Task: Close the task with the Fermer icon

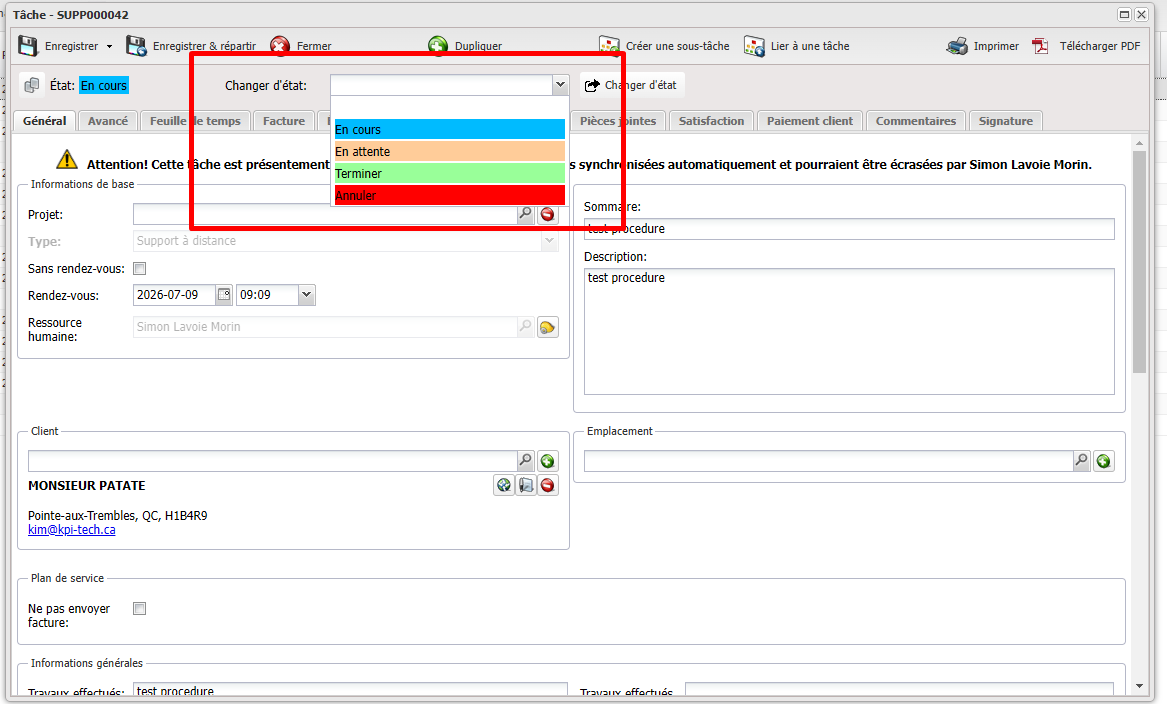Action: pyautogui.click(x=280, y=45)
